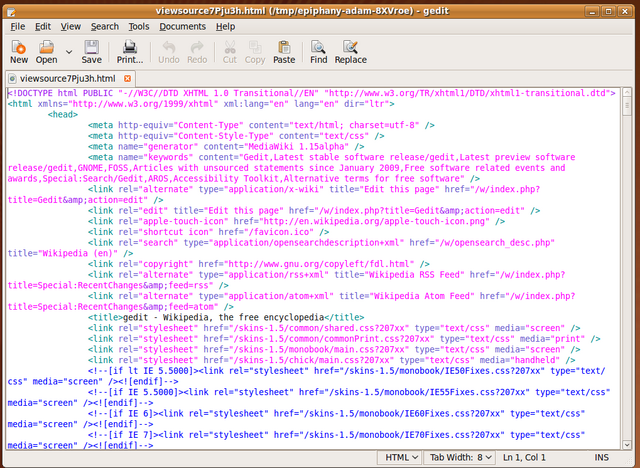Expand the recent files arrow beside Open
The width and height of the screenshot is (640, 468).
tap(69, 52)
